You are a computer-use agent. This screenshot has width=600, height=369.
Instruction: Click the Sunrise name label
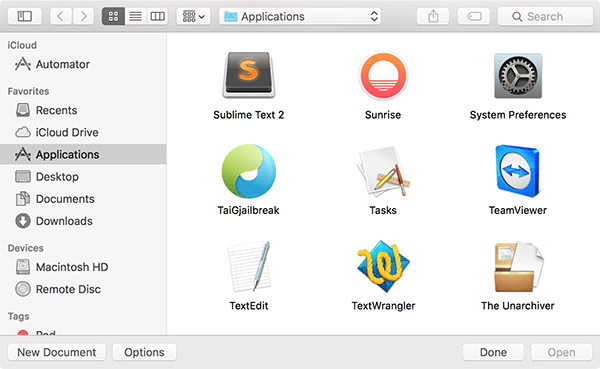pos(383,115)
